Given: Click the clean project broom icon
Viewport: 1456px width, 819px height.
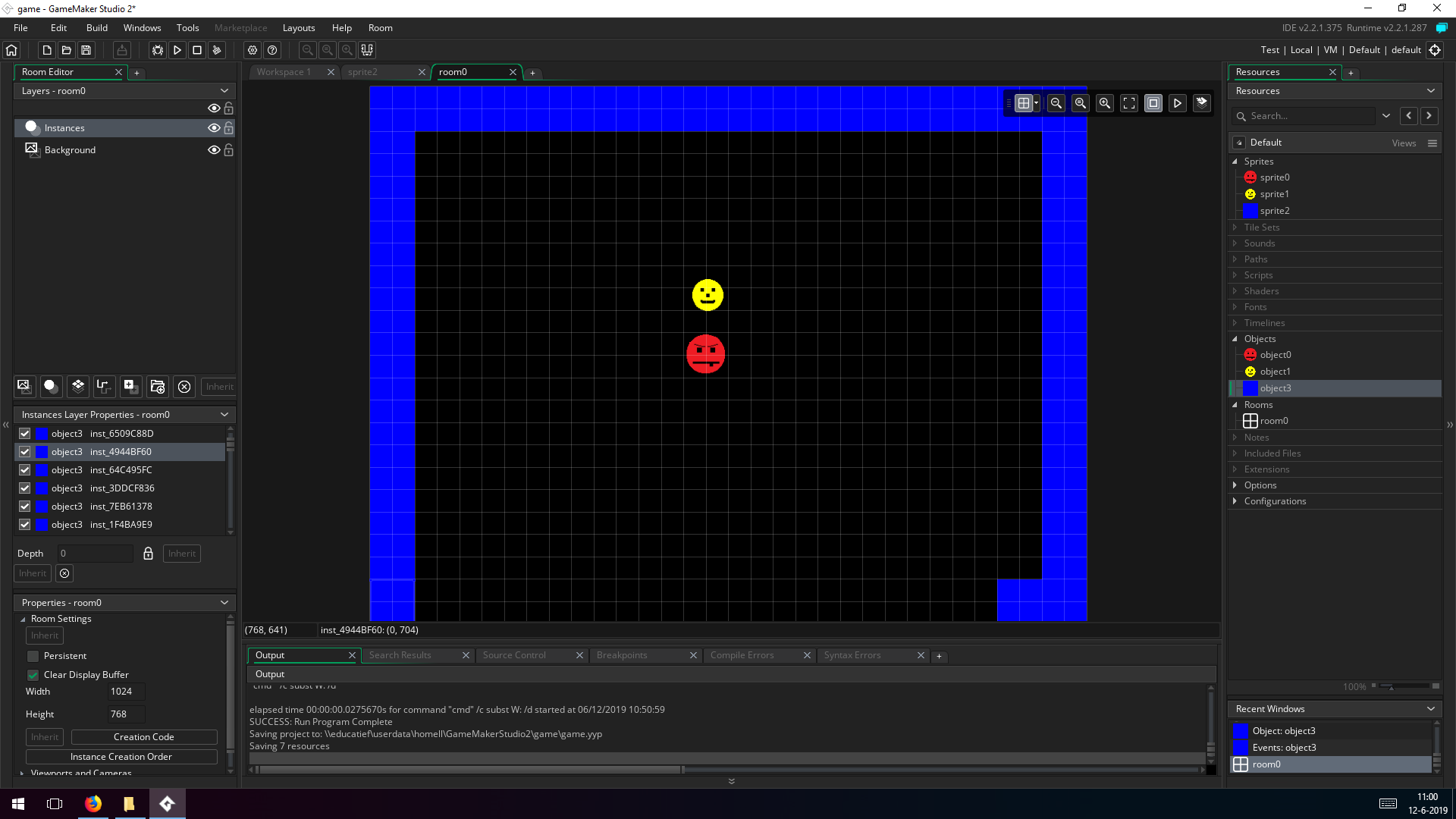Looking at the screenshot, I should pos(217,50).
